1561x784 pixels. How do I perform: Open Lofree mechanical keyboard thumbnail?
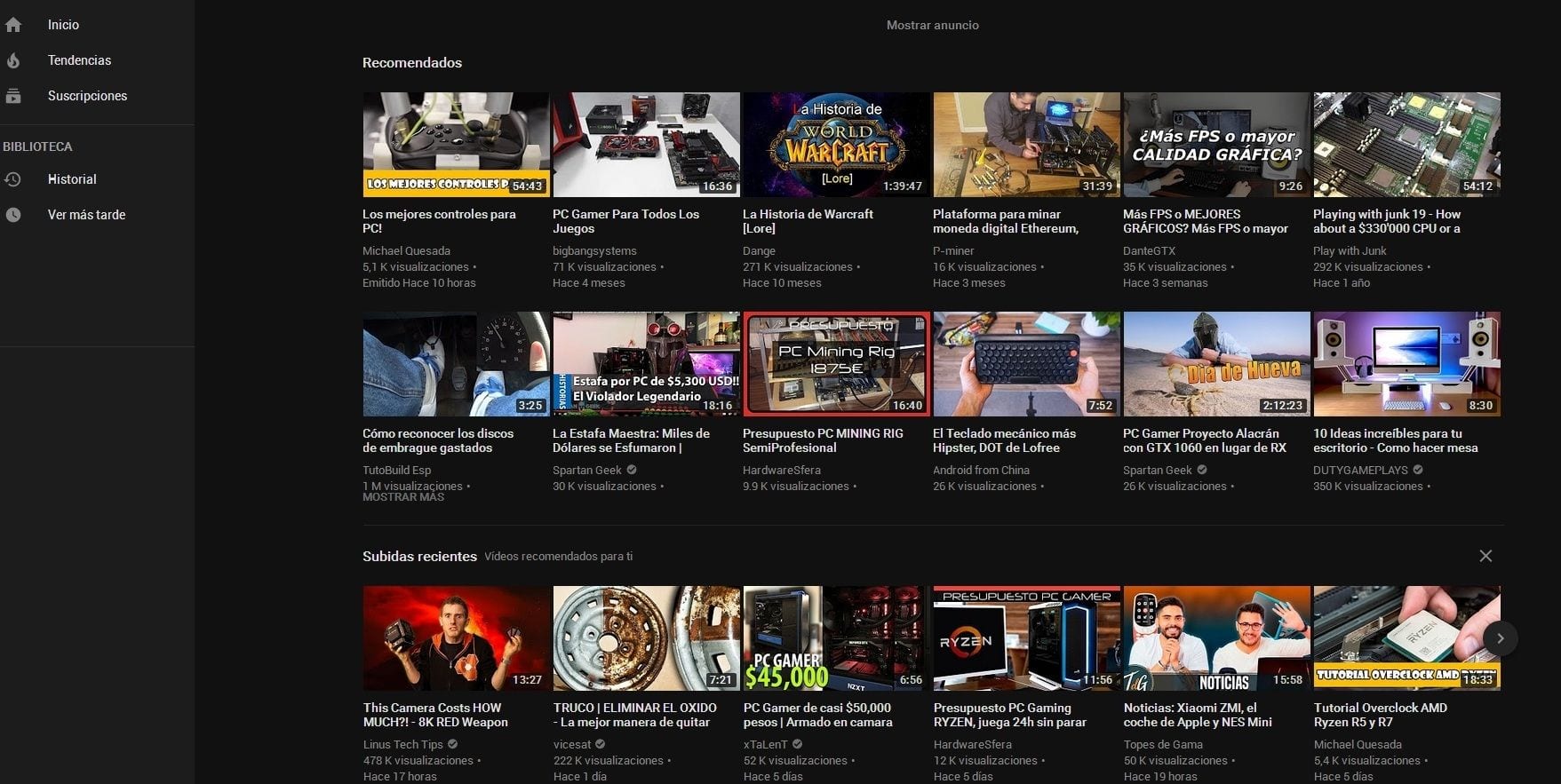point(1026,363)
